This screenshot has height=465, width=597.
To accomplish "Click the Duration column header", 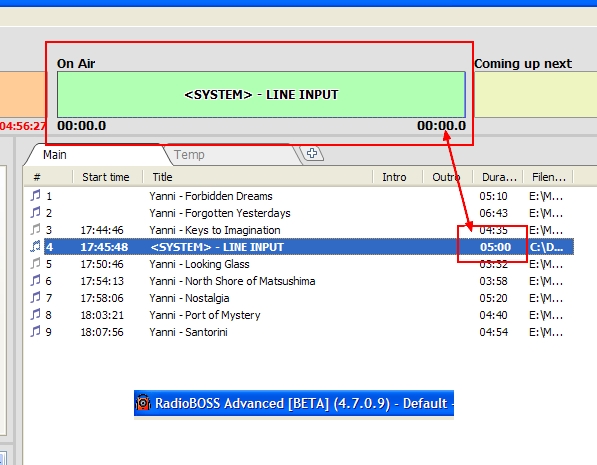I will coord(498,177).
